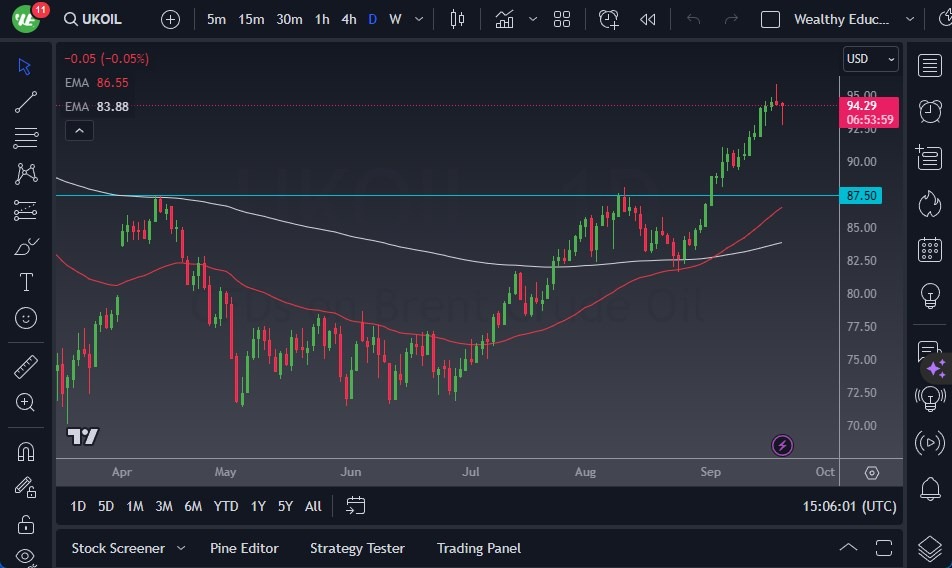This screenshot has height=568, width=952.
Task: Open the watchlist panel icon
Action: (929, 65)
